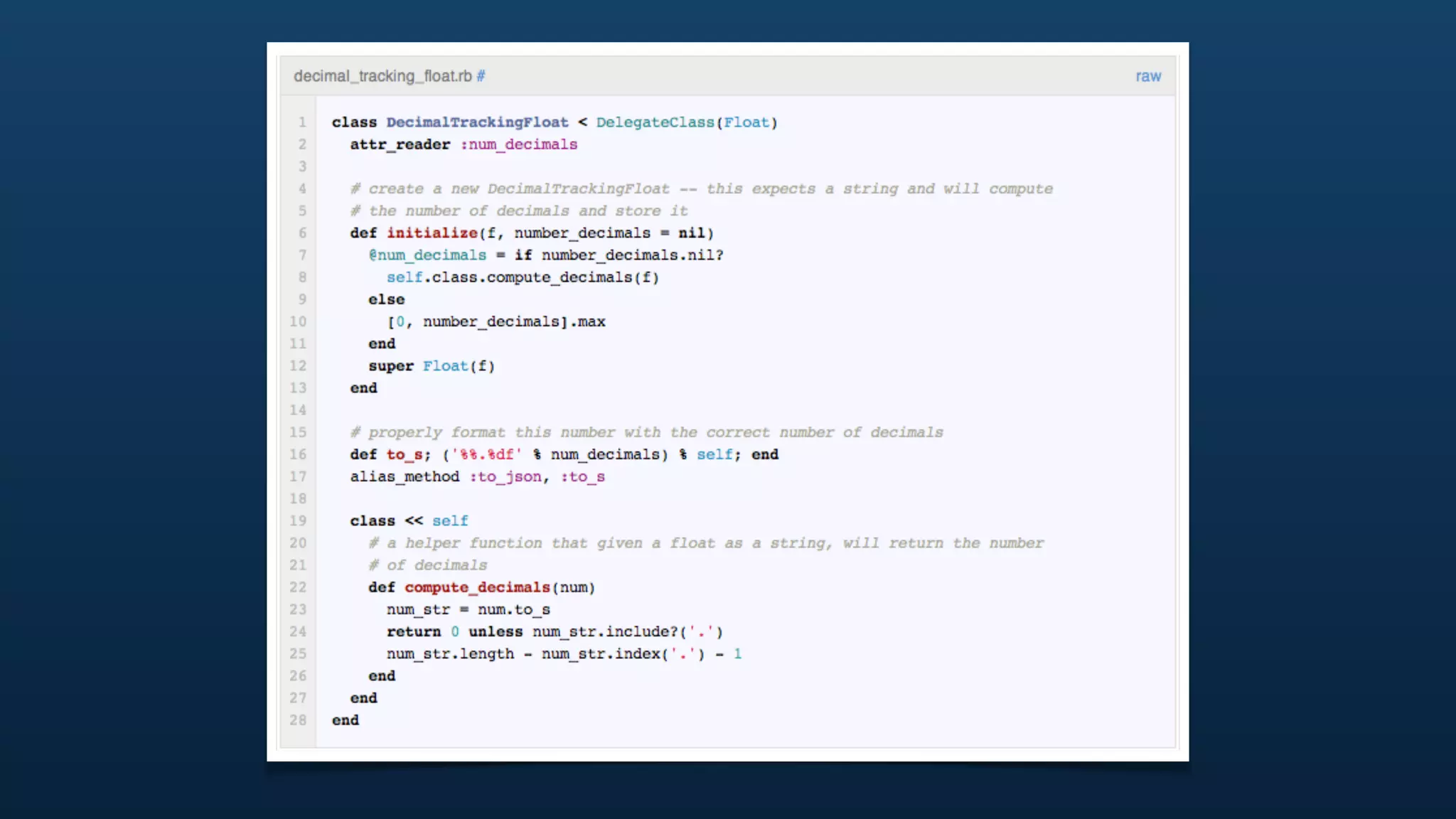The image size is (1456, 819).
Task: Click the :num_decimals symbol after attr_reader
Action: point(519,144)
